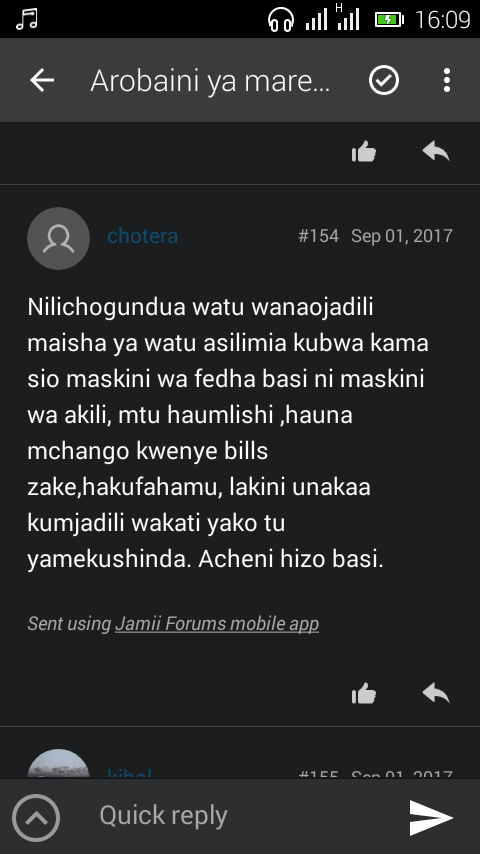Reply to chotera's post using arrow icon
Screen dimensions: 480x854
click(x=436, y=693)
